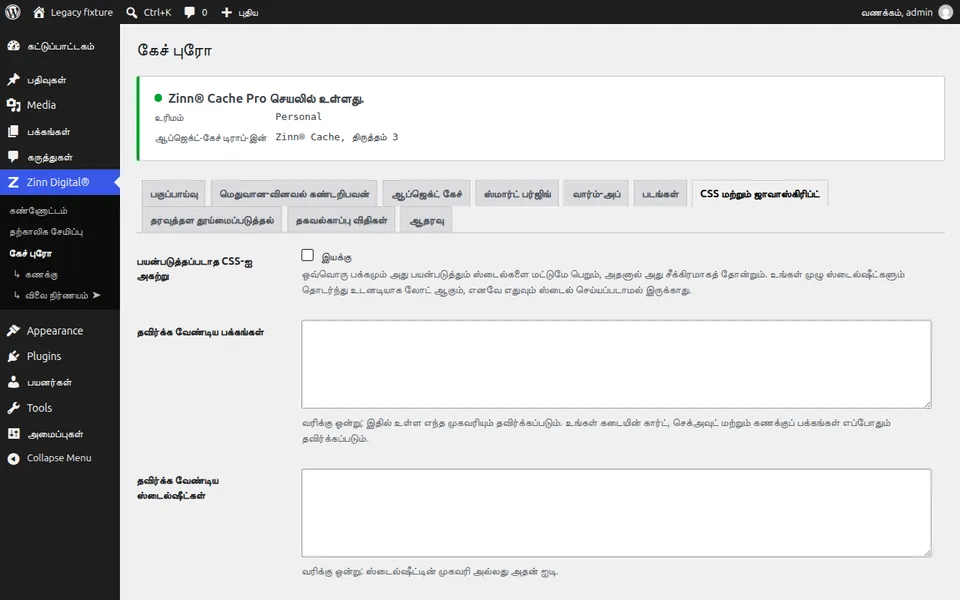The width and height of the screenshot is (960, 600).
Task: Open the பக்கங்கள் pages icon
Action: [13, 132]
